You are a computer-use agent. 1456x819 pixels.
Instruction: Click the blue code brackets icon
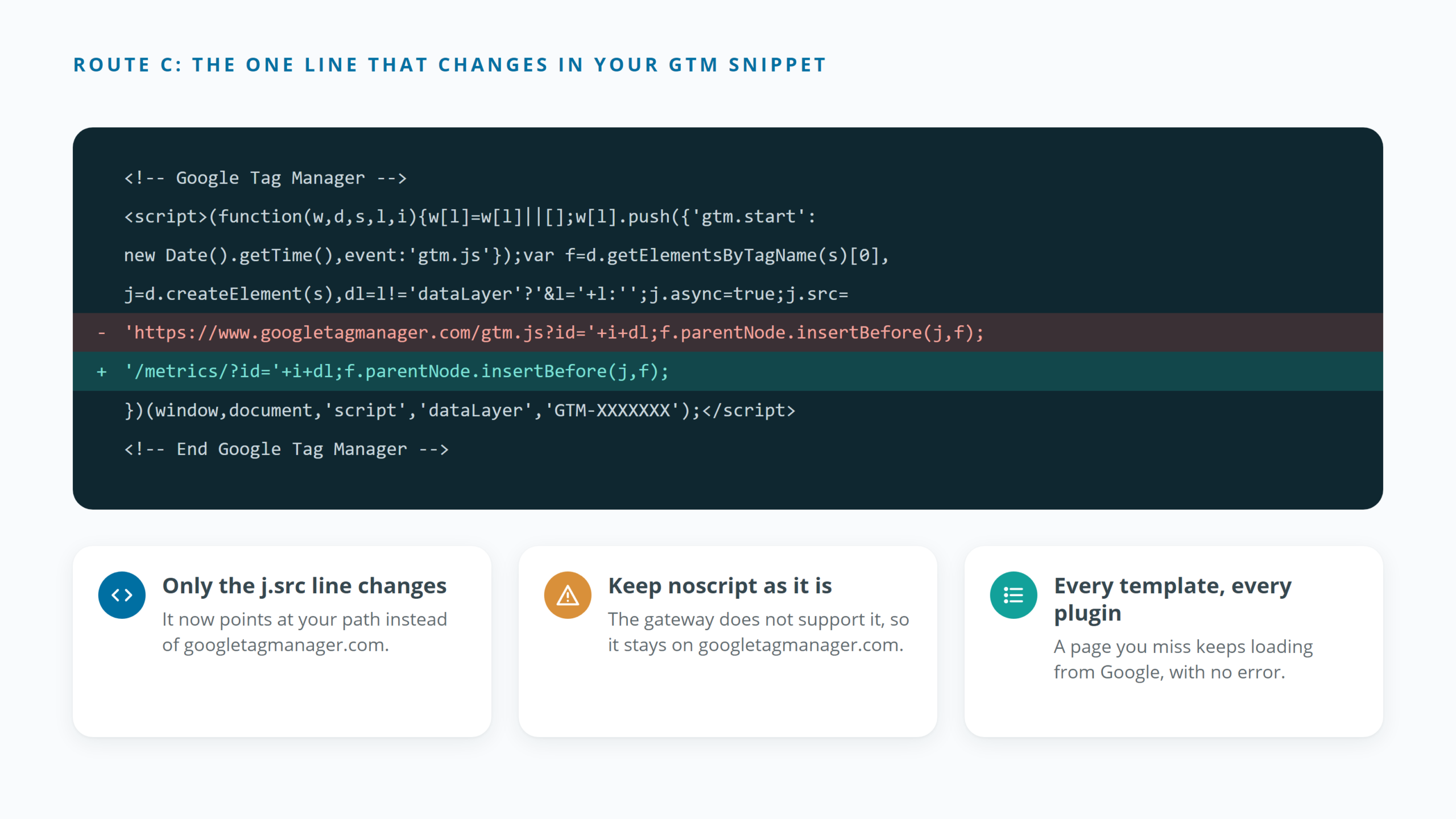[x=122, y=595]
